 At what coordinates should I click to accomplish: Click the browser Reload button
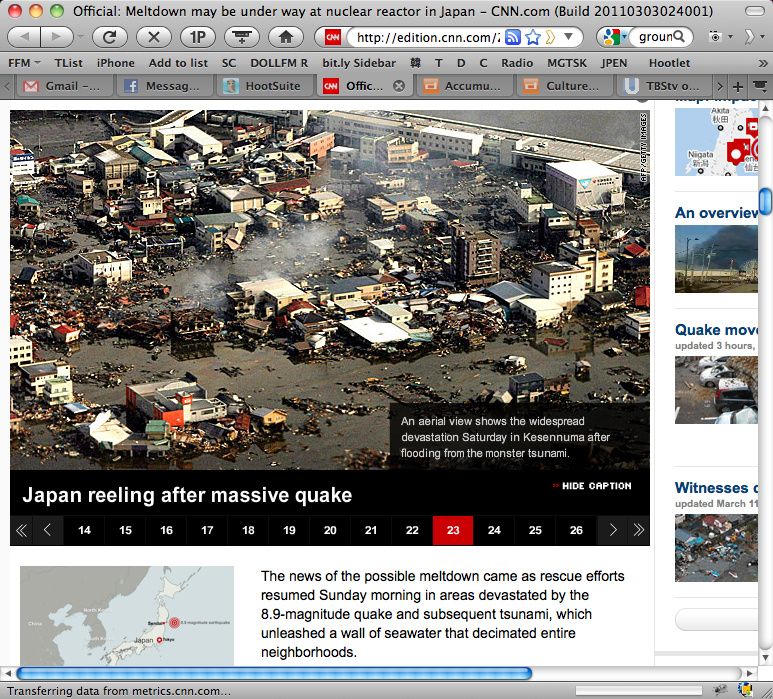(109, 37)
